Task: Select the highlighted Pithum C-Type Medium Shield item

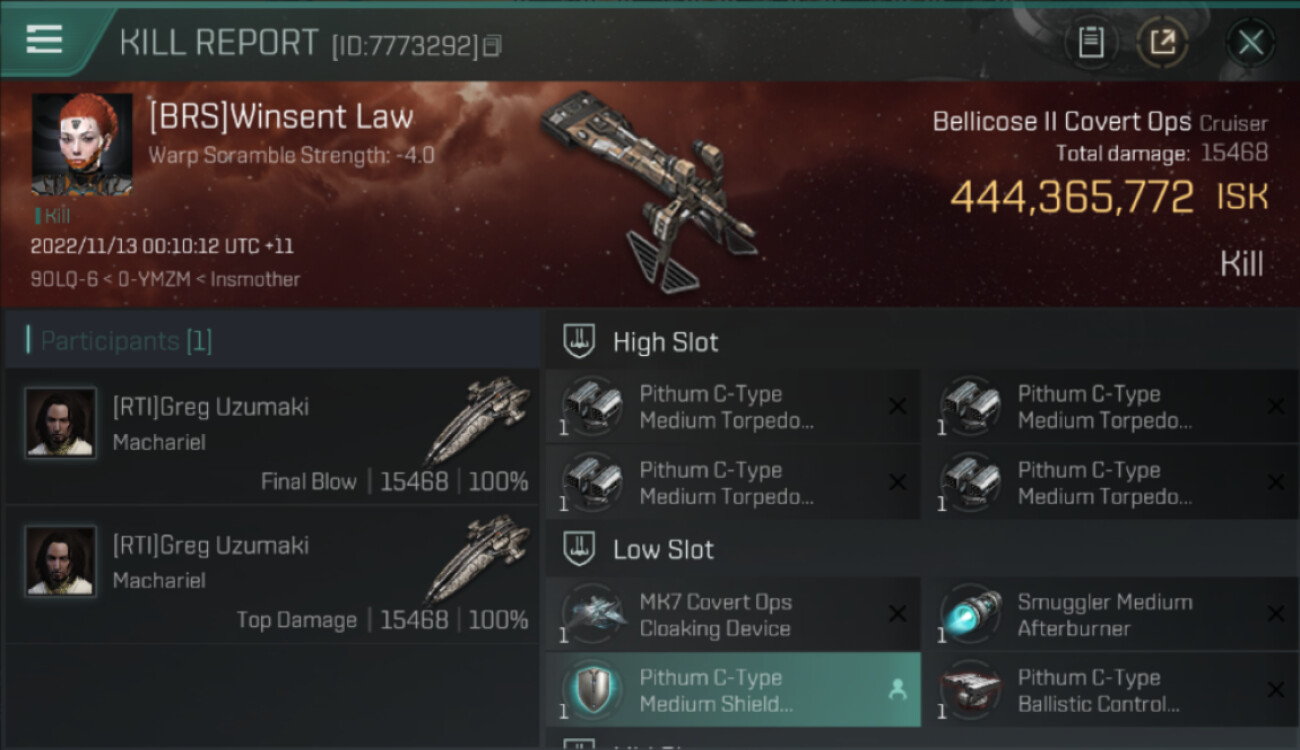Action: (733, 690)
